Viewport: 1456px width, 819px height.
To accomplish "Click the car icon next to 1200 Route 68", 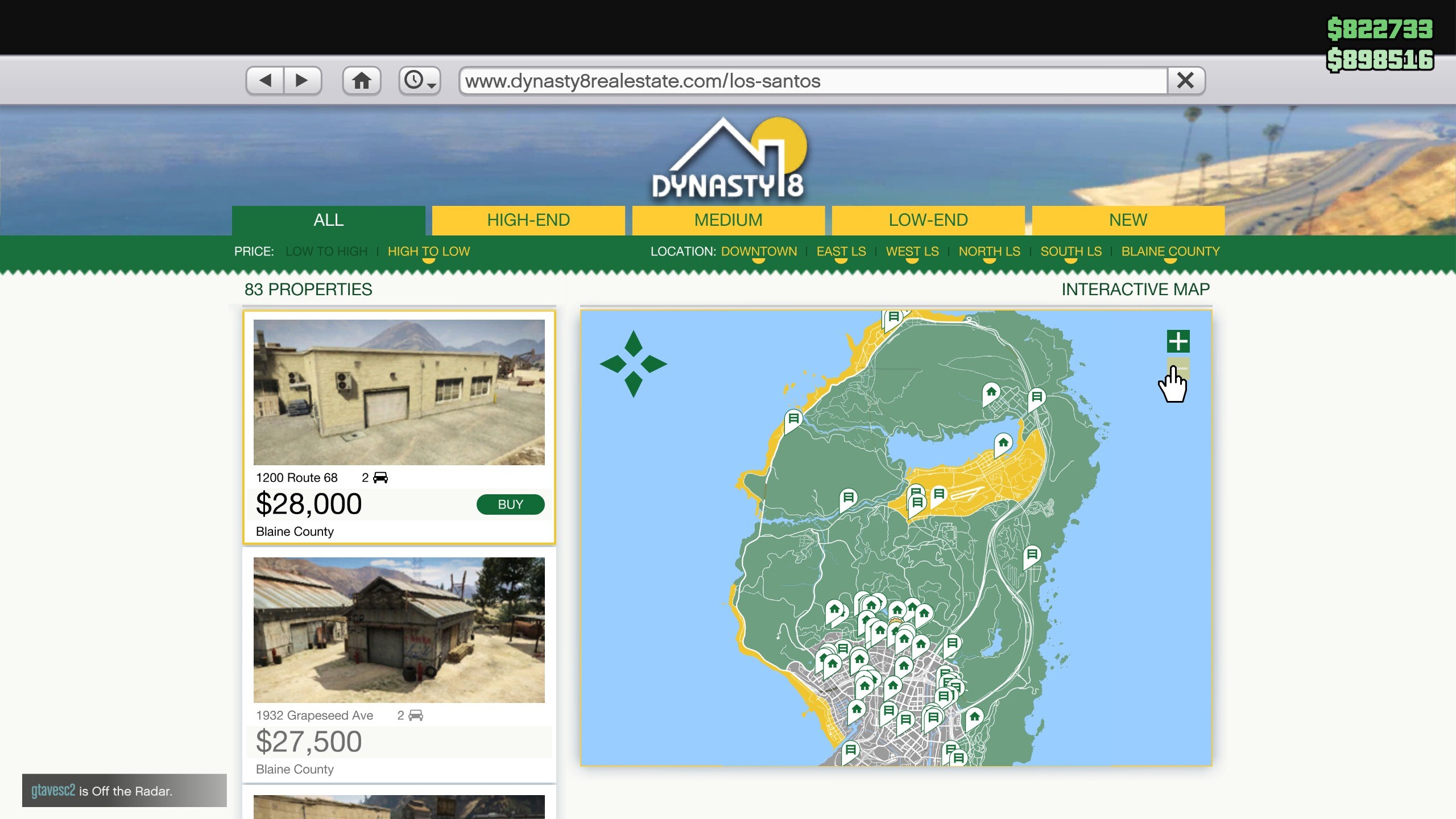I will [380, 477].
